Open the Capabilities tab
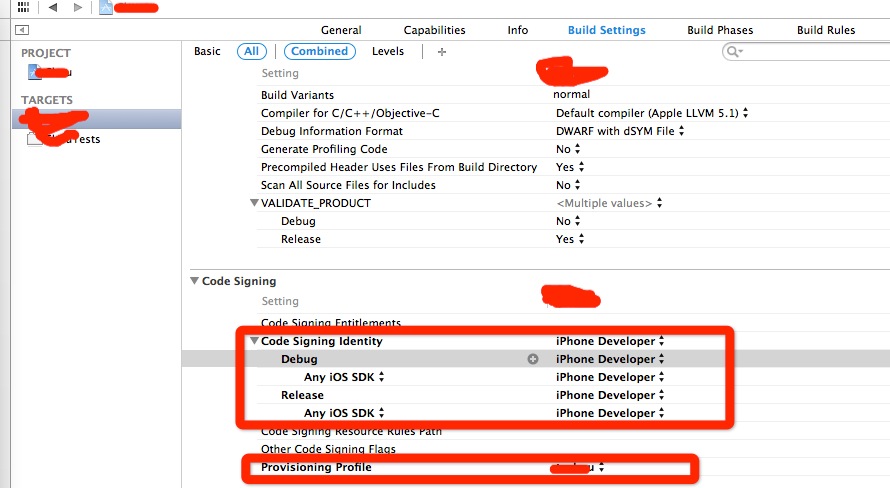 coord(434,30)
